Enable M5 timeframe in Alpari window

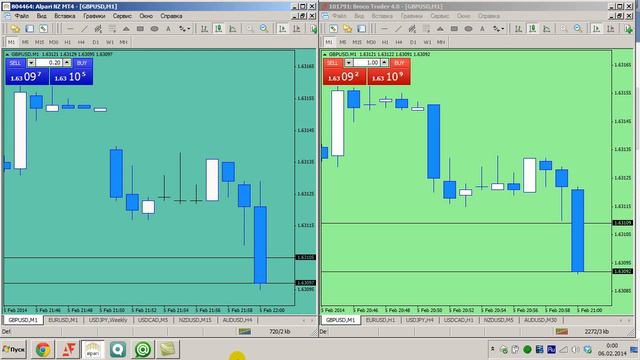(x=25, y=42)
